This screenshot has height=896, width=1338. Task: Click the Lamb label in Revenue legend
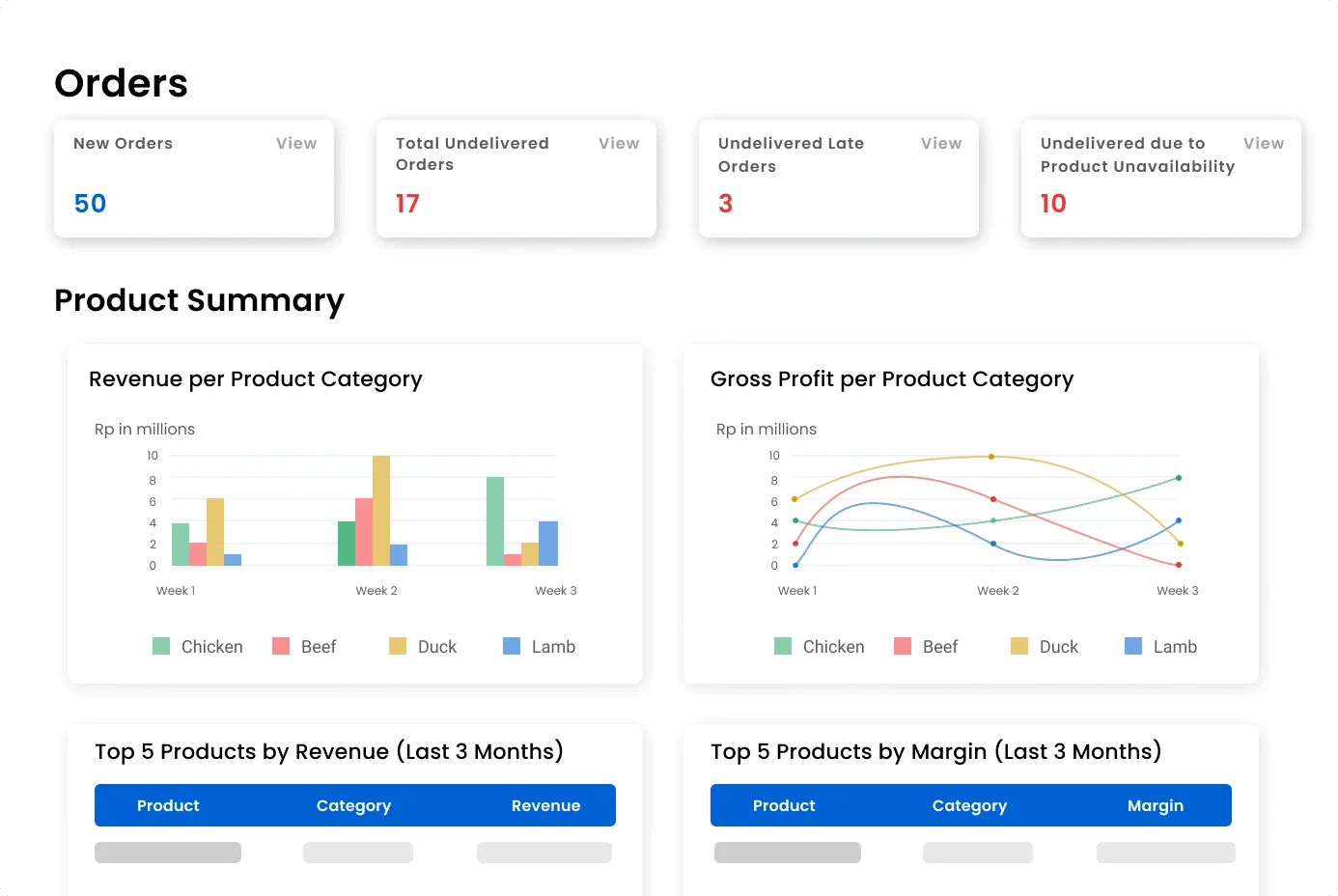coord(553,647)
